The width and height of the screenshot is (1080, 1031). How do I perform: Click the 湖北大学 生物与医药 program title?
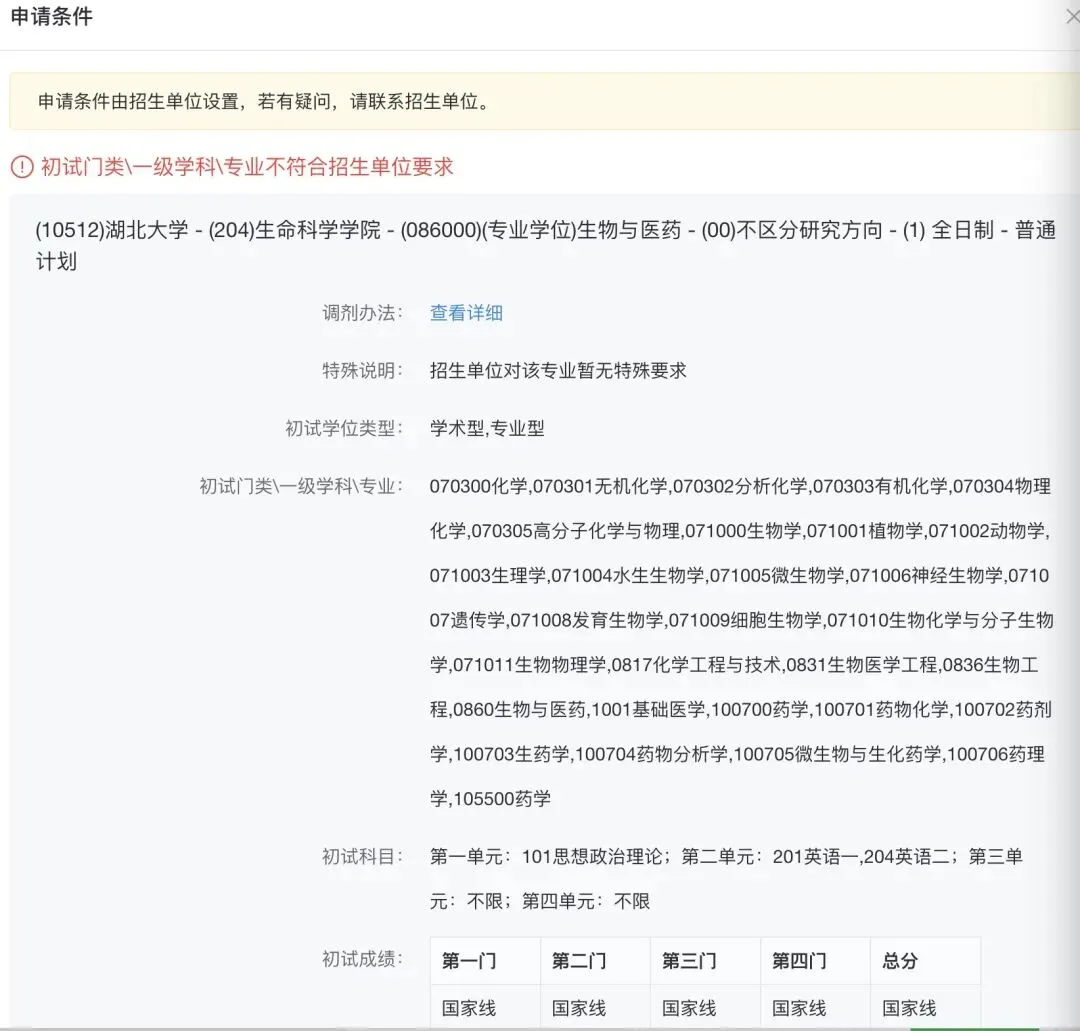546,245
